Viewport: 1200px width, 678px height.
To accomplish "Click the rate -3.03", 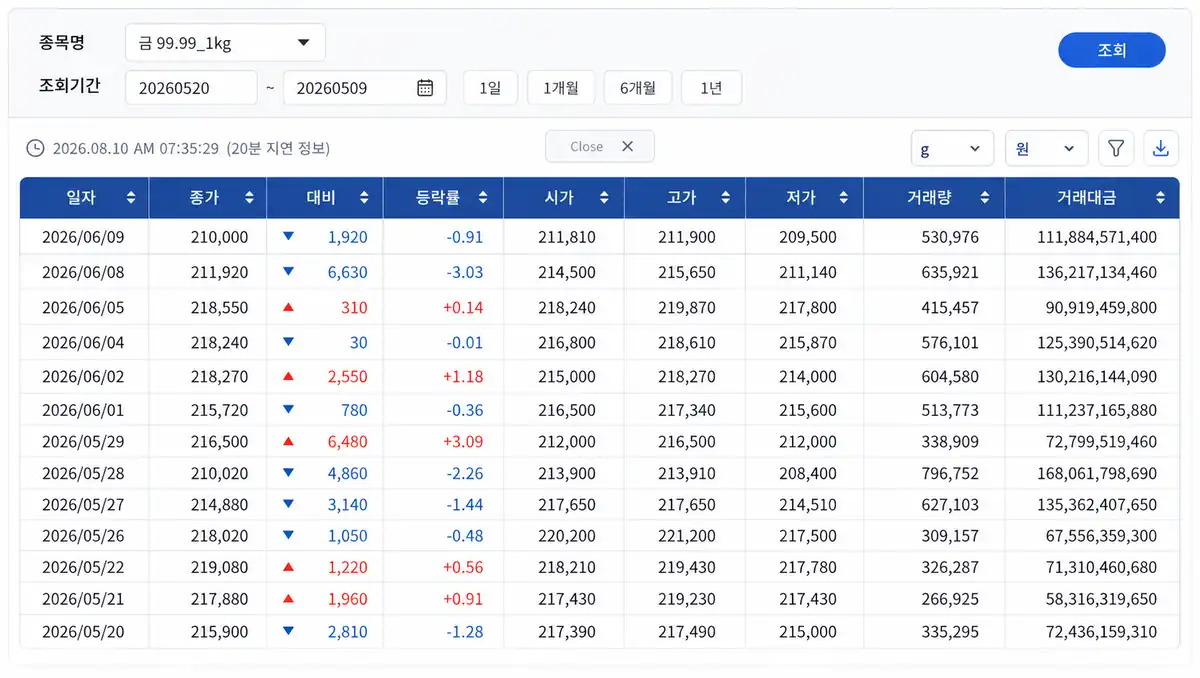I will [464, 272].
